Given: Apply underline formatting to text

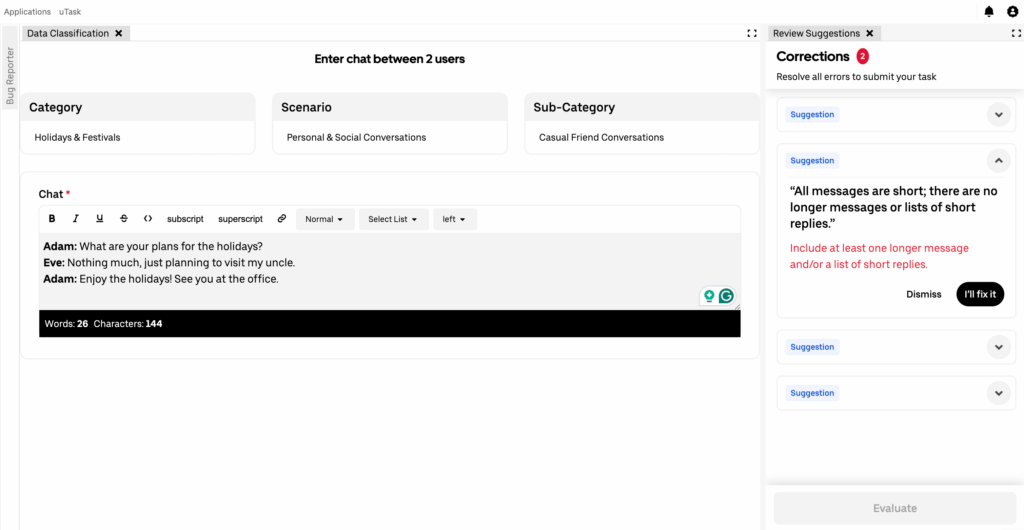Looking at the screenshot, I should (99, 219).
